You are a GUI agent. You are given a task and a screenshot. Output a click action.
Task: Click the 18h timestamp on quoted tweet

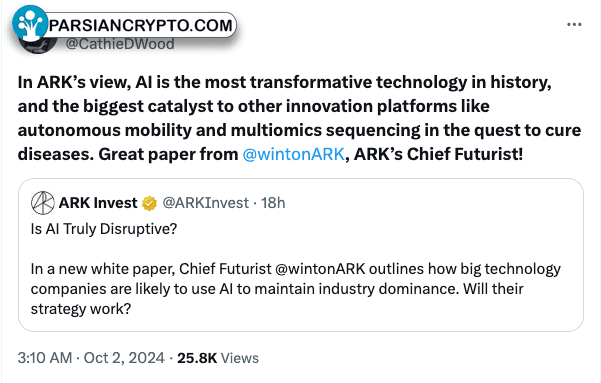point(273,203)
